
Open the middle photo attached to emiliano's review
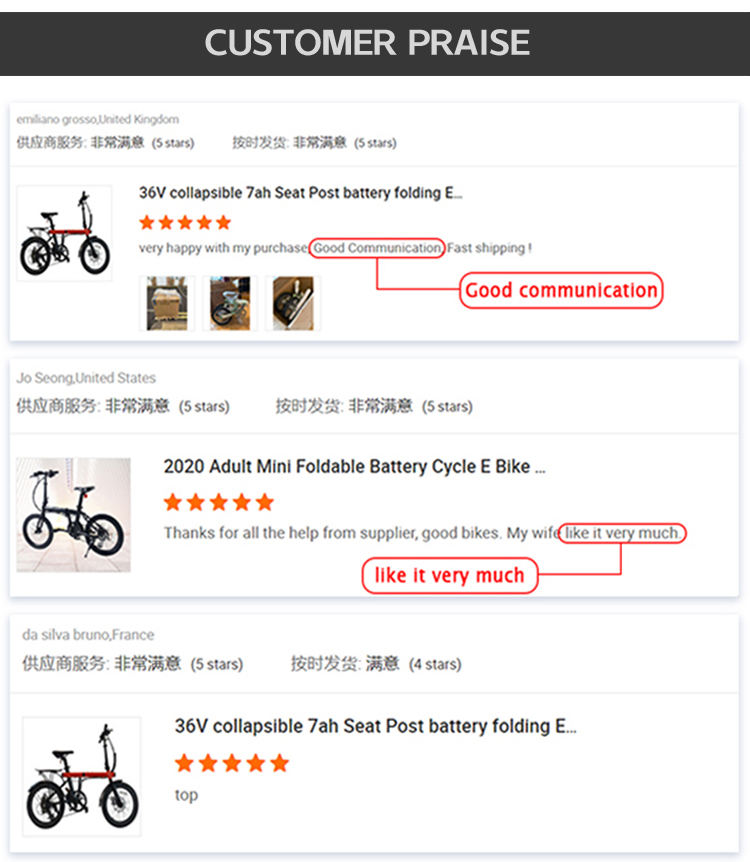230,304
